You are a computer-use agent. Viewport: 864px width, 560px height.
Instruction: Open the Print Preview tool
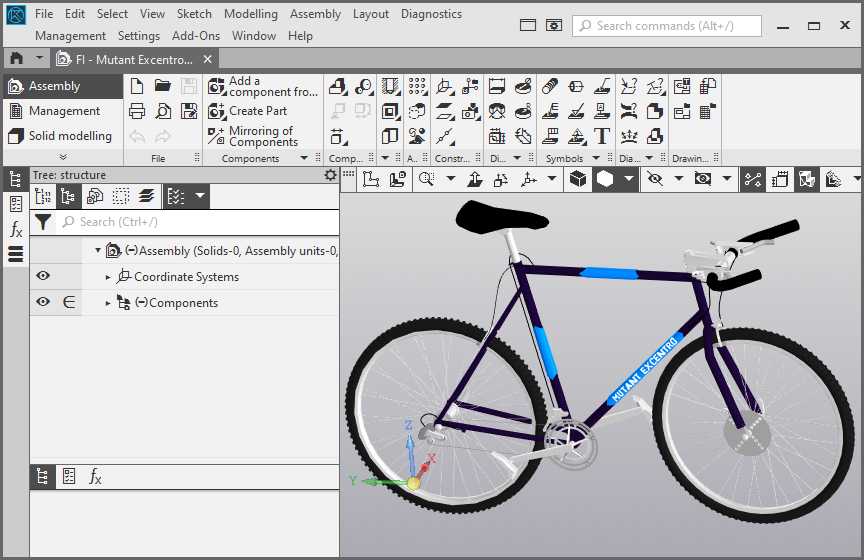pos(162,111)
